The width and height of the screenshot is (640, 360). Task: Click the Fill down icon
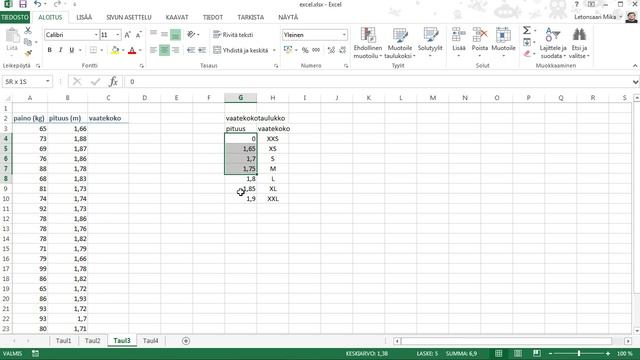tap(527, 42)
